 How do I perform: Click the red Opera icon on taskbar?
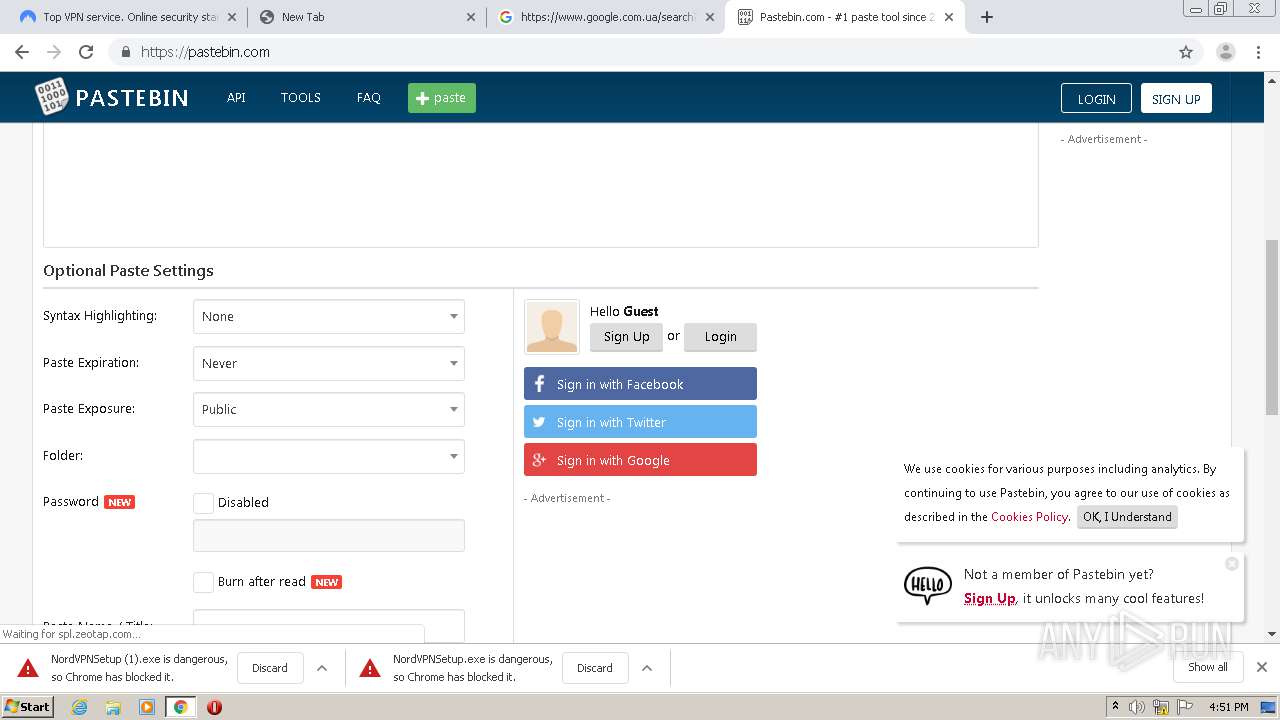click(214, 707)
